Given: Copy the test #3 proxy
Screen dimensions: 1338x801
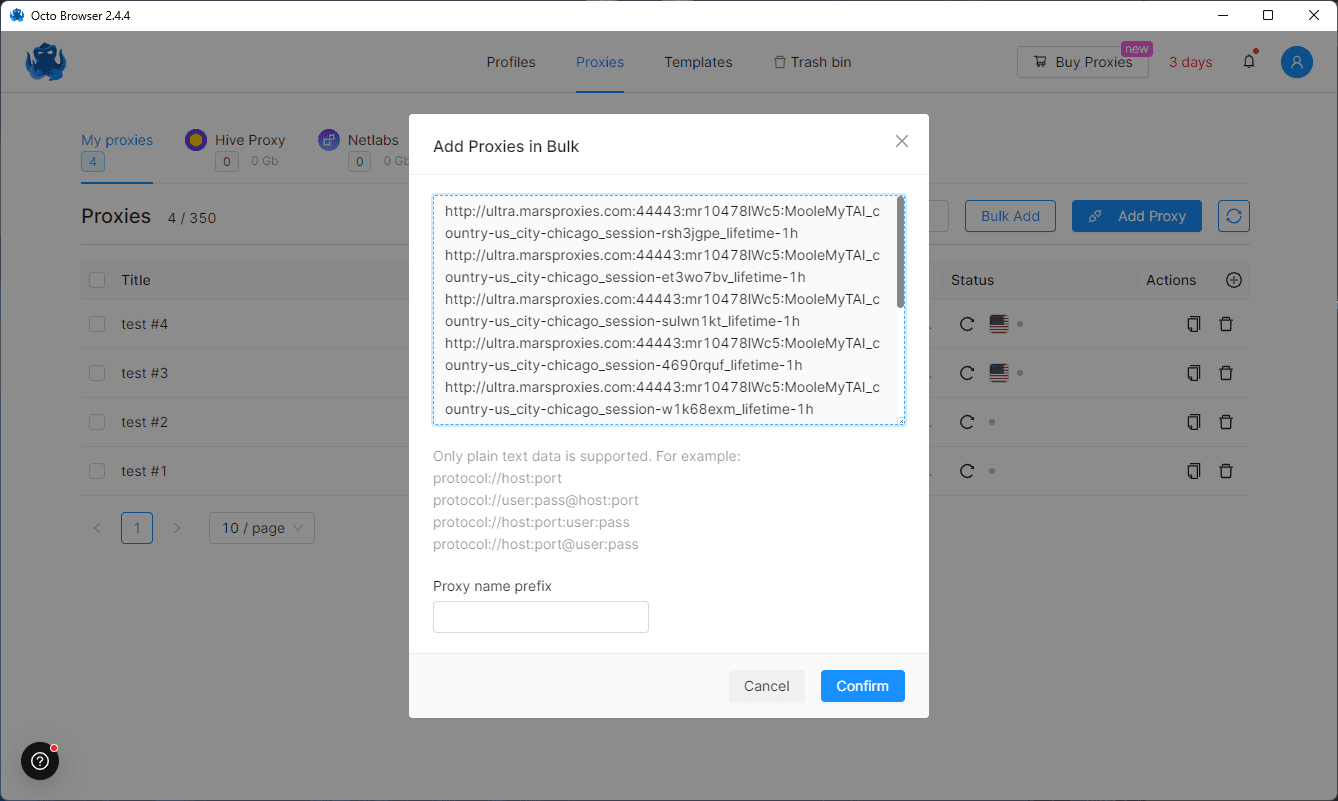Looking at the screenshot, I should coord(1193,373).
